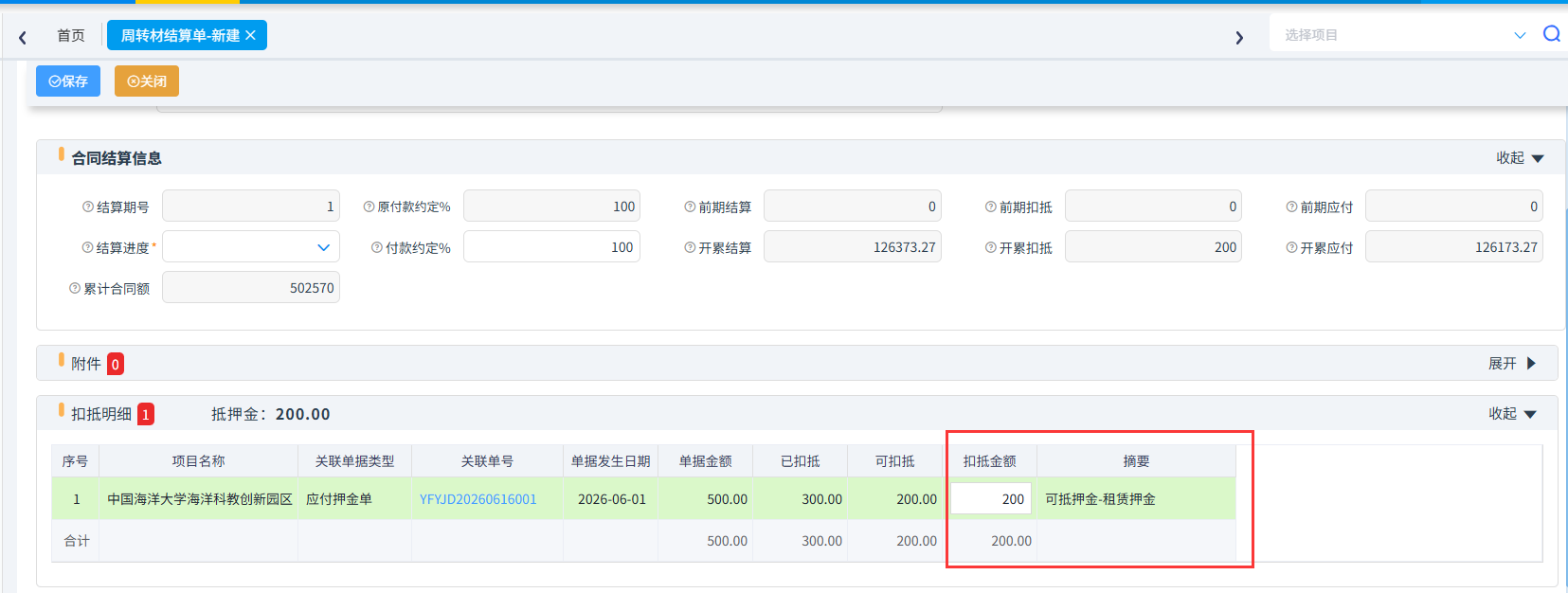Screen dimensions: 1568x593
Task: Click the 扣抵金额 input field showing 200
Action: (x=991, y=499)
